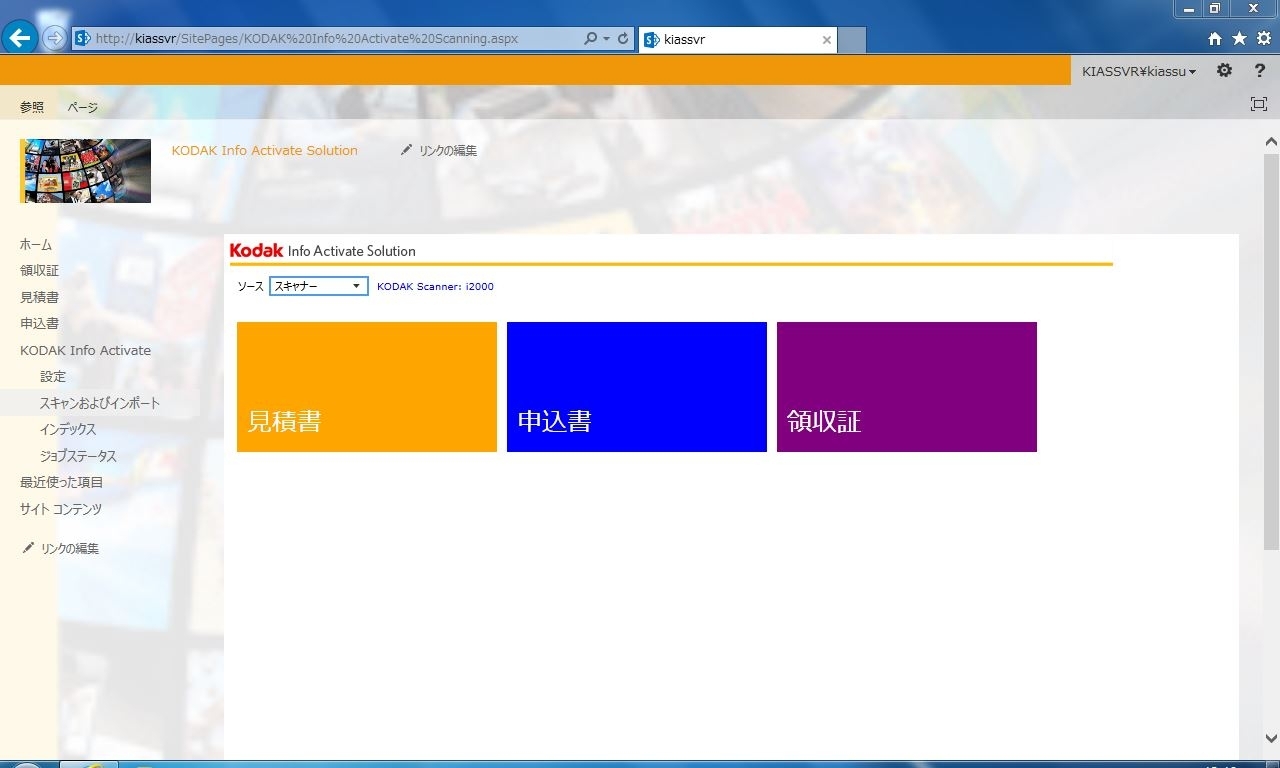Refresh the page with the reload icon
This screenshot has height=768, width=1280.
pos(623,39)
